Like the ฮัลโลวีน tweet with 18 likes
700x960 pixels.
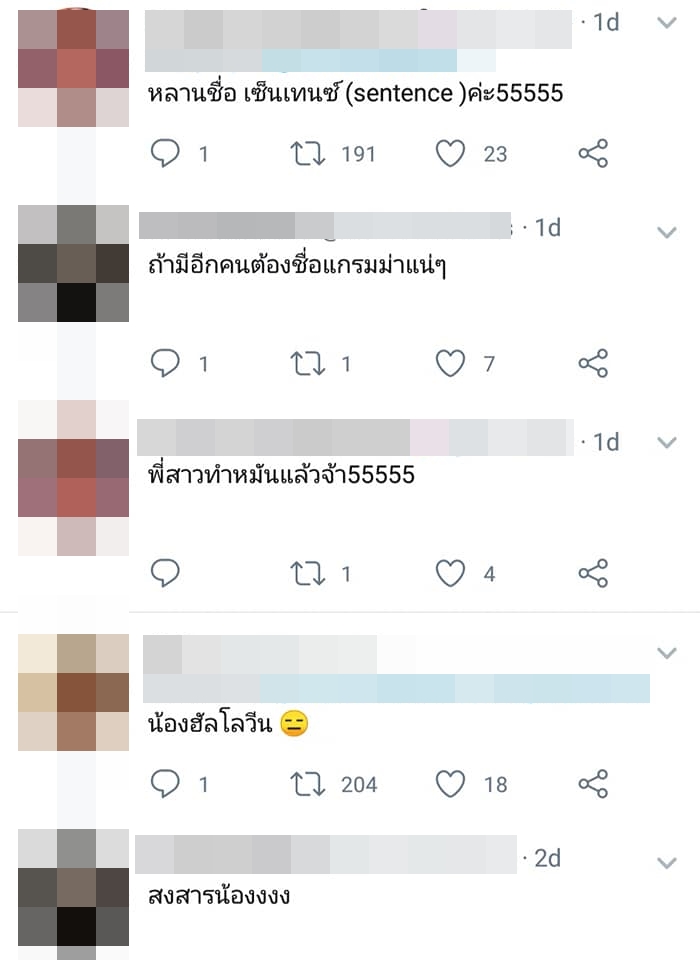click(x=450, y=784)
